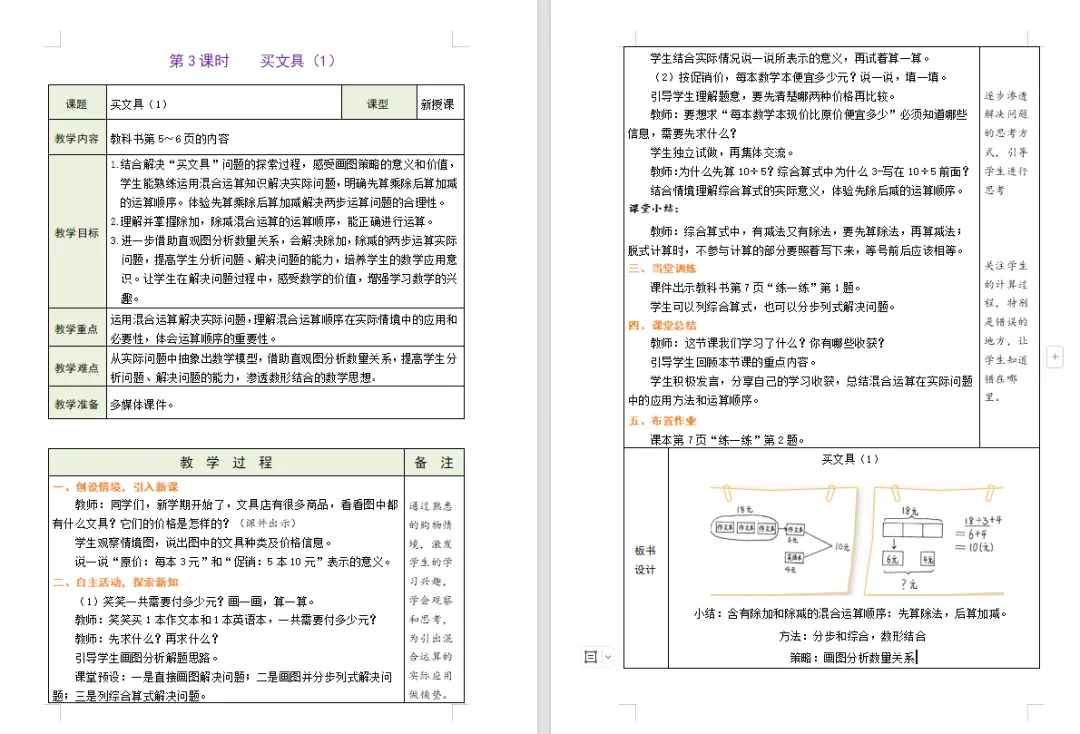Click the heading "四、课堂总结"
The image size is (1080, 734).
pos(662,326)
